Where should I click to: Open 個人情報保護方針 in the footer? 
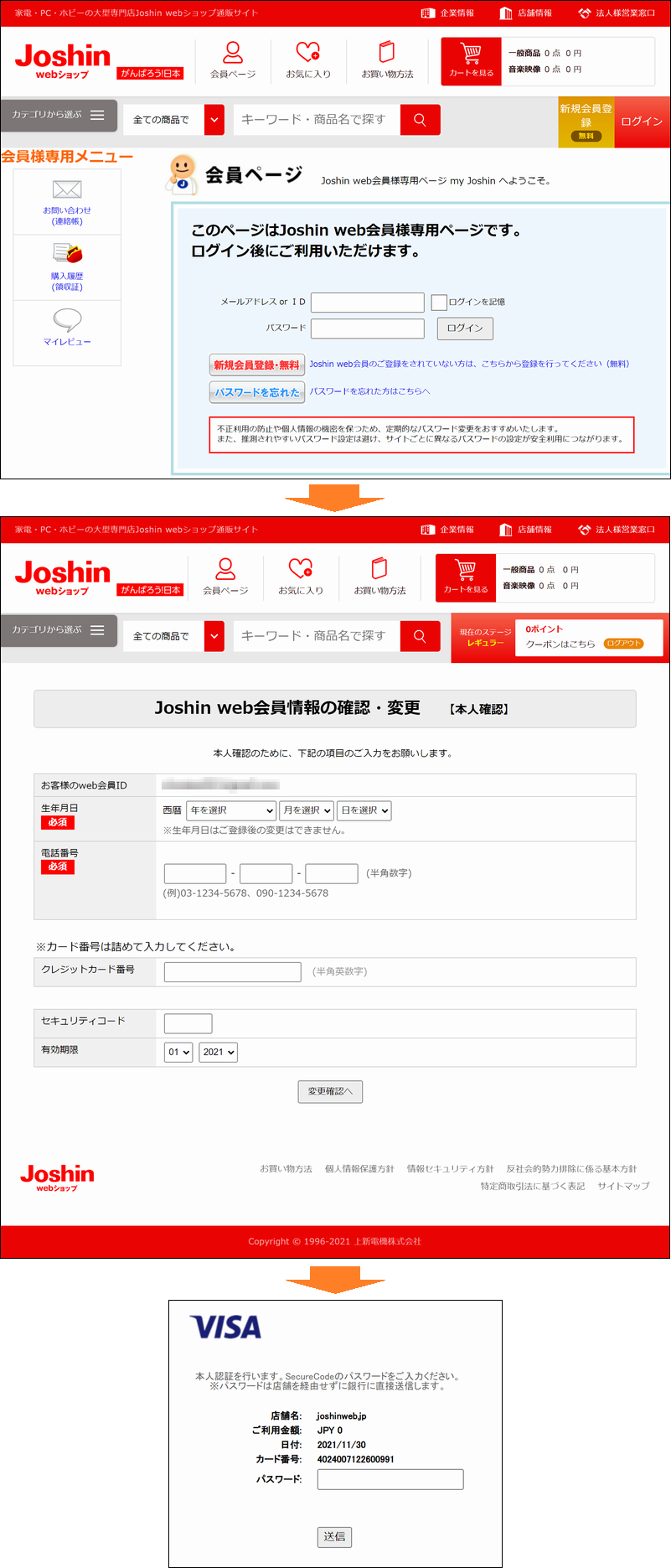point(359,1169)
